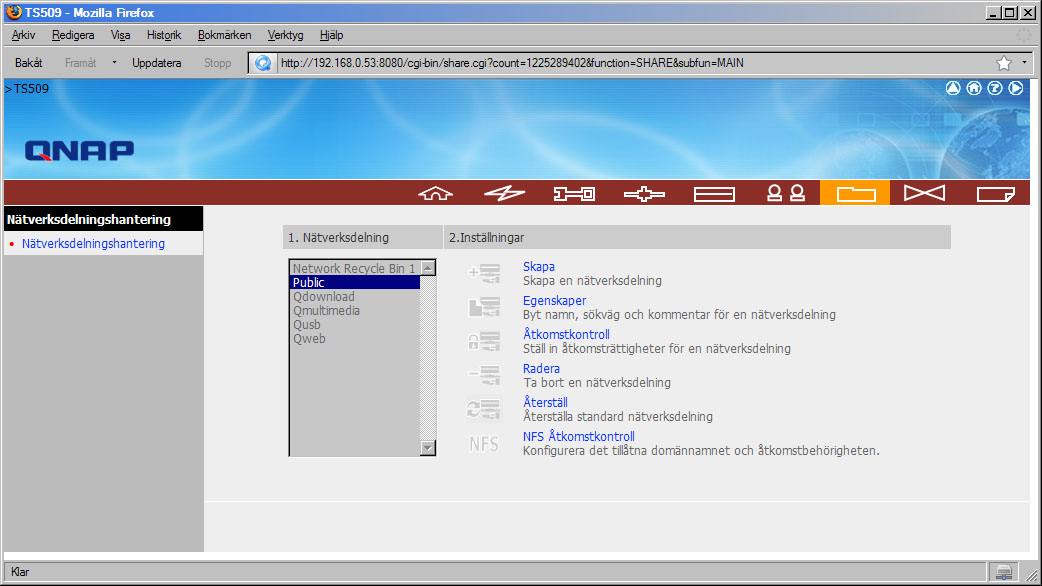Click the Firefox bookmark star in address bar

tap(1003, 63)
